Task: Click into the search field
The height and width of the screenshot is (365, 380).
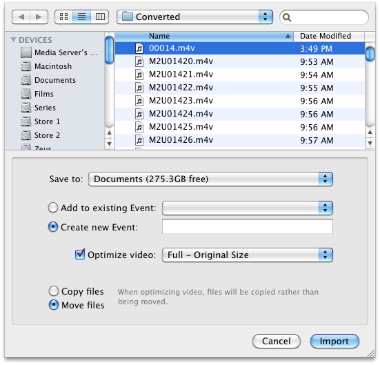Action: [324, 17]
